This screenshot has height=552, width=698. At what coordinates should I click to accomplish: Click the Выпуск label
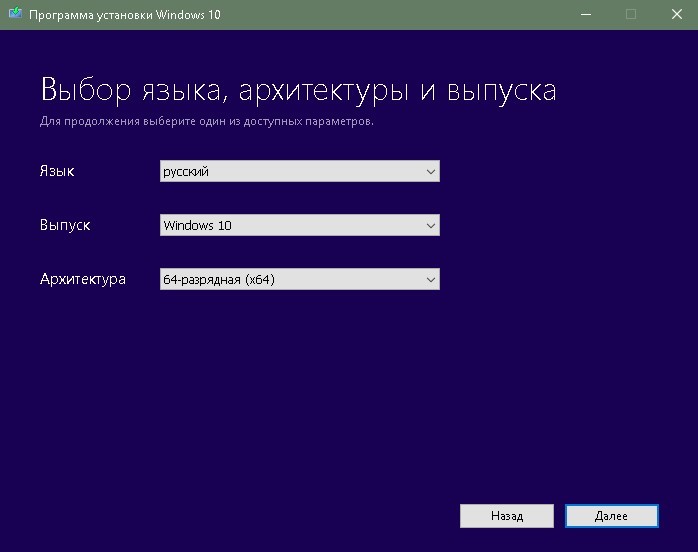(x=65, y=225)
